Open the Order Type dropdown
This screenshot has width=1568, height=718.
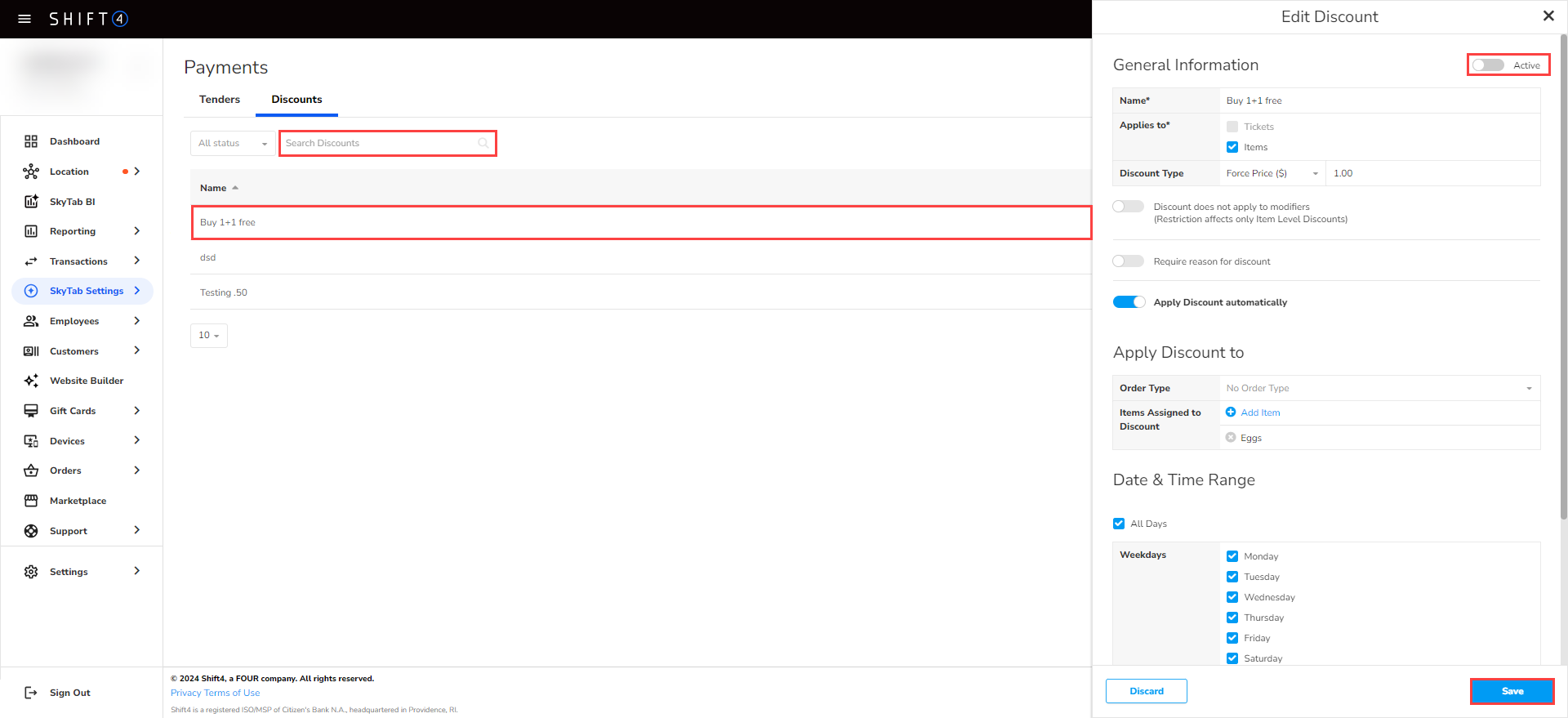(x=1379, y=388)
